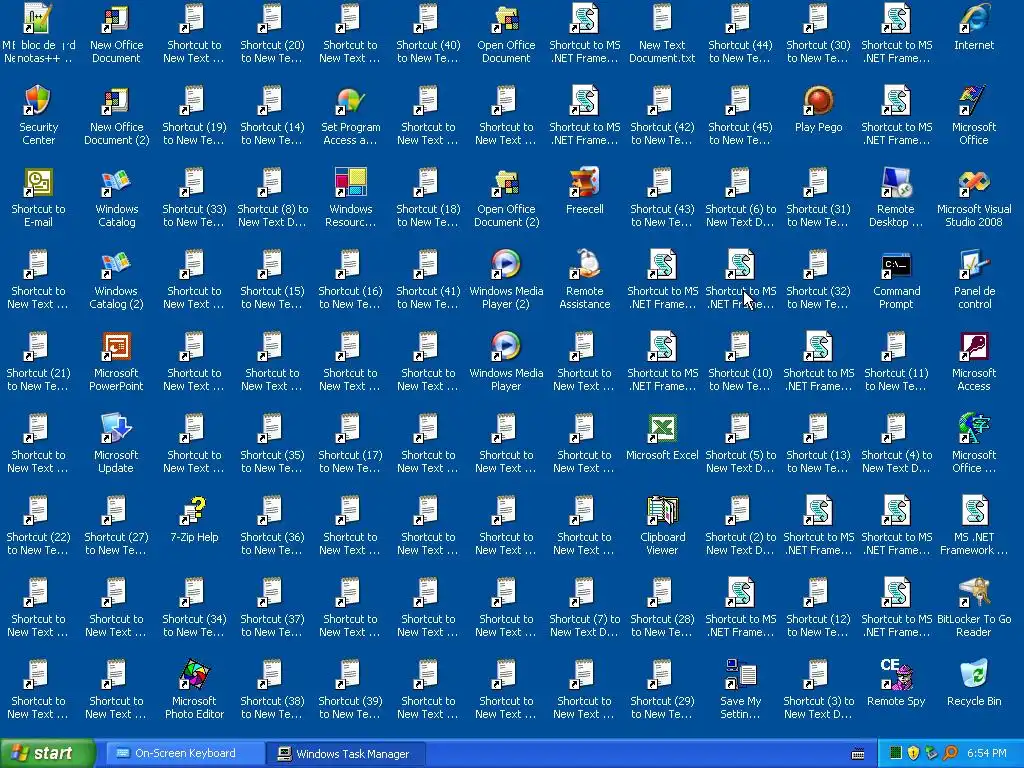Open the Microsoft Photo Editor icon
Screen dimensions: 1024x768
click(194, 688)
